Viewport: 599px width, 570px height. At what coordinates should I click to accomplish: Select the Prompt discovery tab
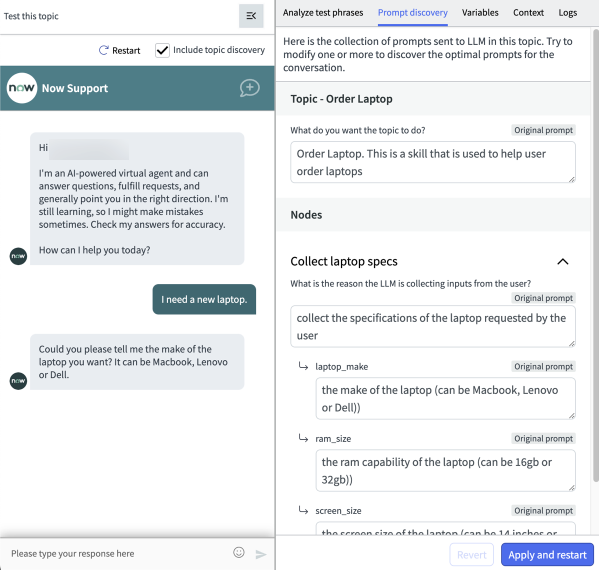point(413,13)
